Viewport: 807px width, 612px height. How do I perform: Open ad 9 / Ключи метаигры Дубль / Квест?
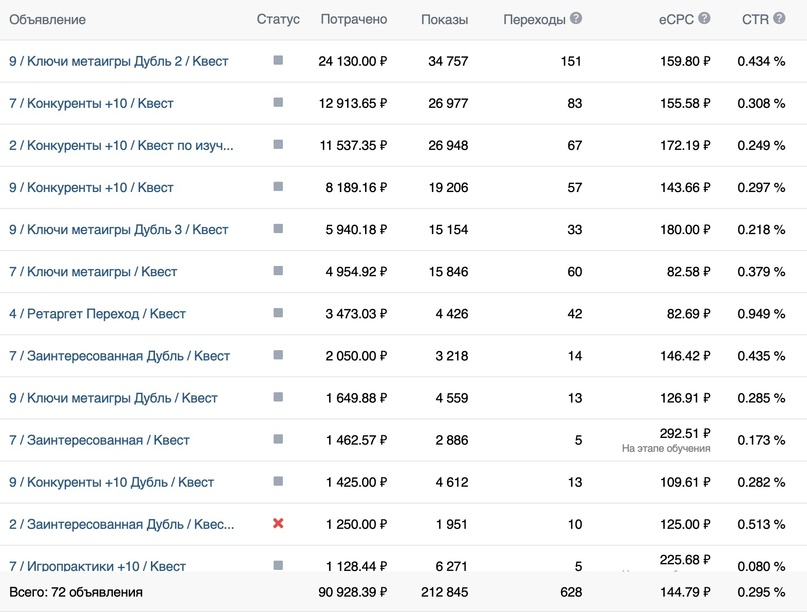click(113, 398)
